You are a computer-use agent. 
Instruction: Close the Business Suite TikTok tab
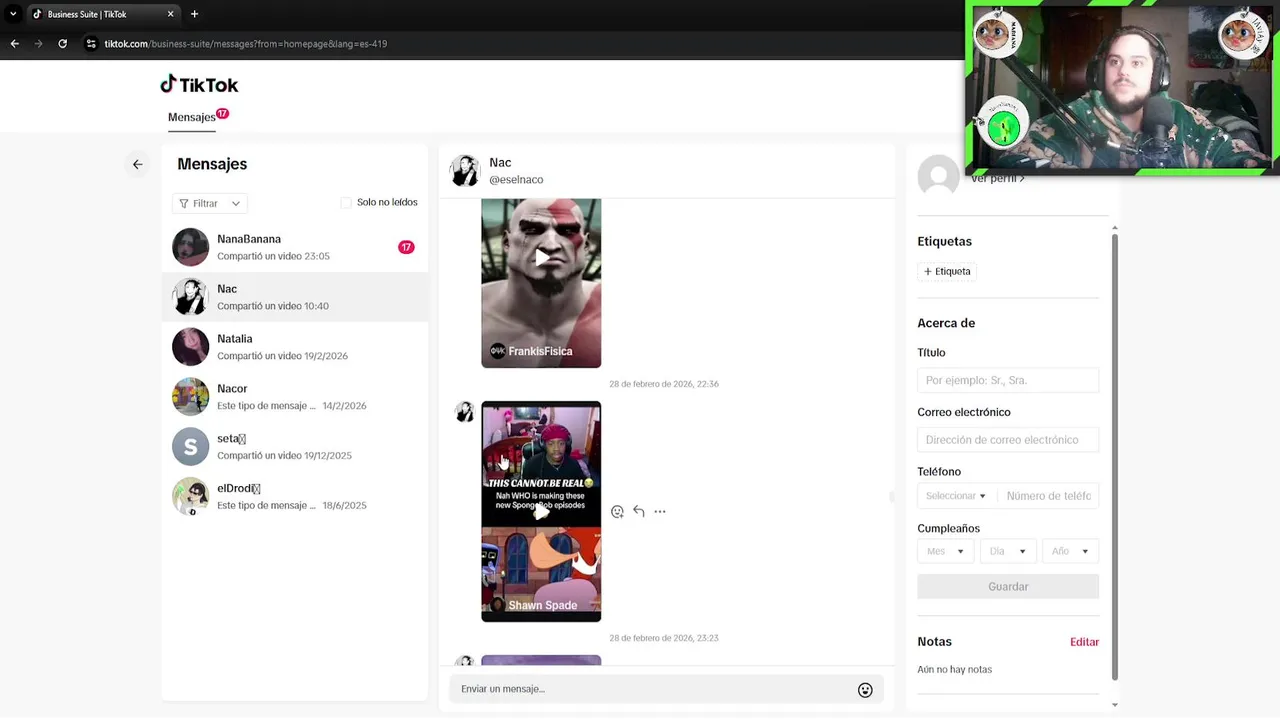170,14
